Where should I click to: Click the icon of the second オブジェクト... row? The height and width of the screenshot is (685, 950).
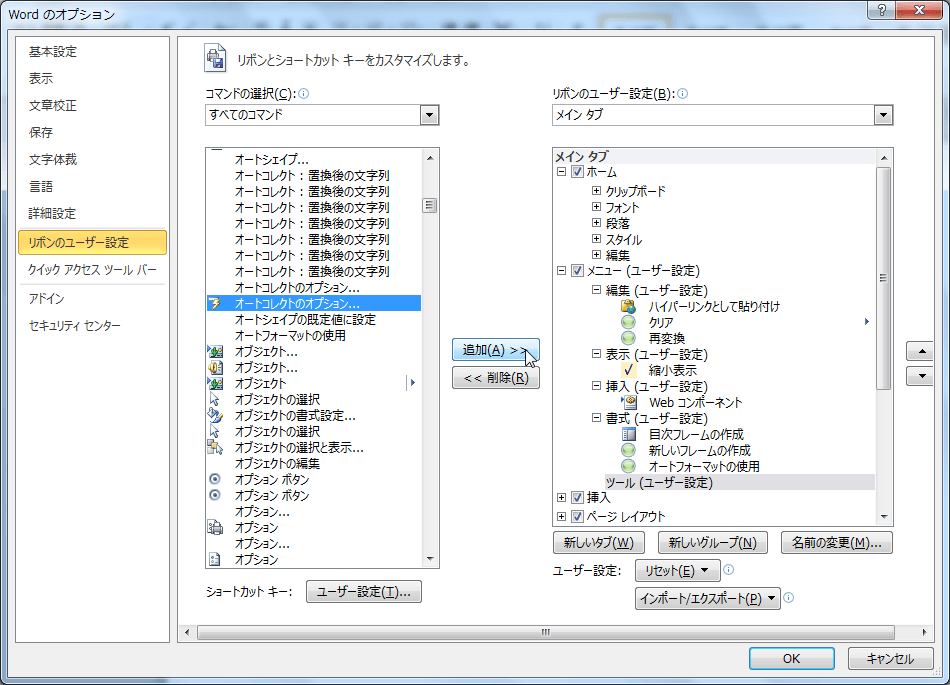tap(215, 367)
